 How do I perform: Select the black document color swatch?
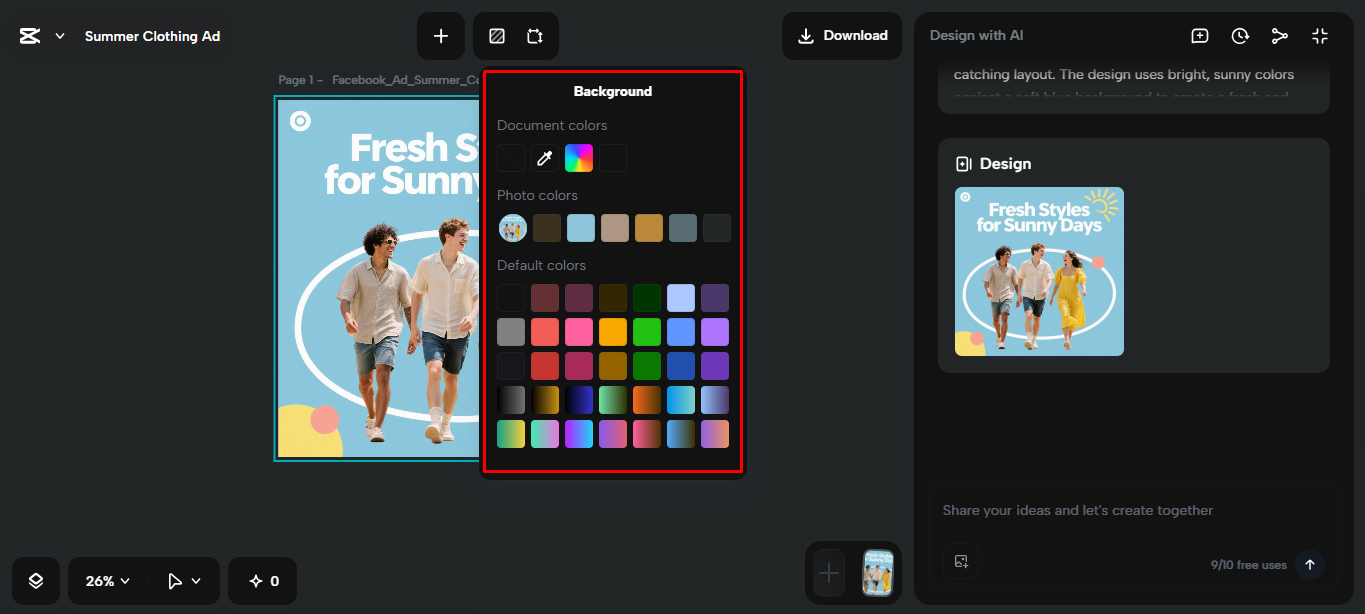tap(613, 158)
